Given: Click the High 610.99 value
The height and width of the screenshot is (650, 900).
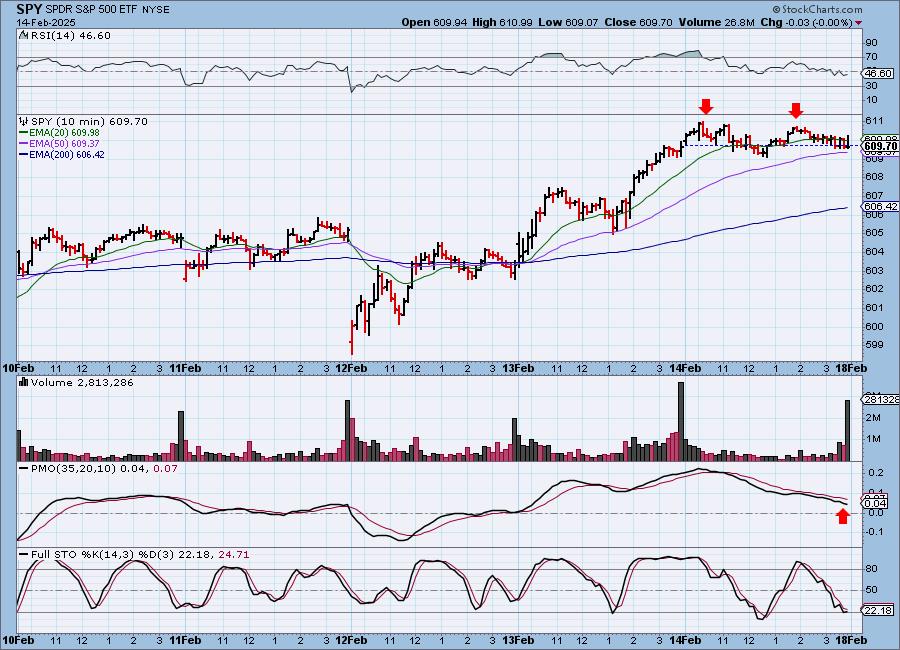Looking at the screenshot, I should [x=502, y=22].
